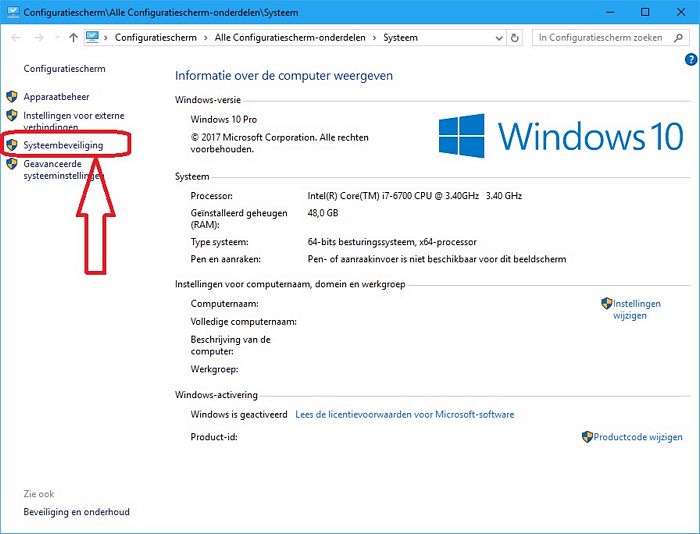
Task: Select Systeem breadcrumb segment
Action: (400, 38)
